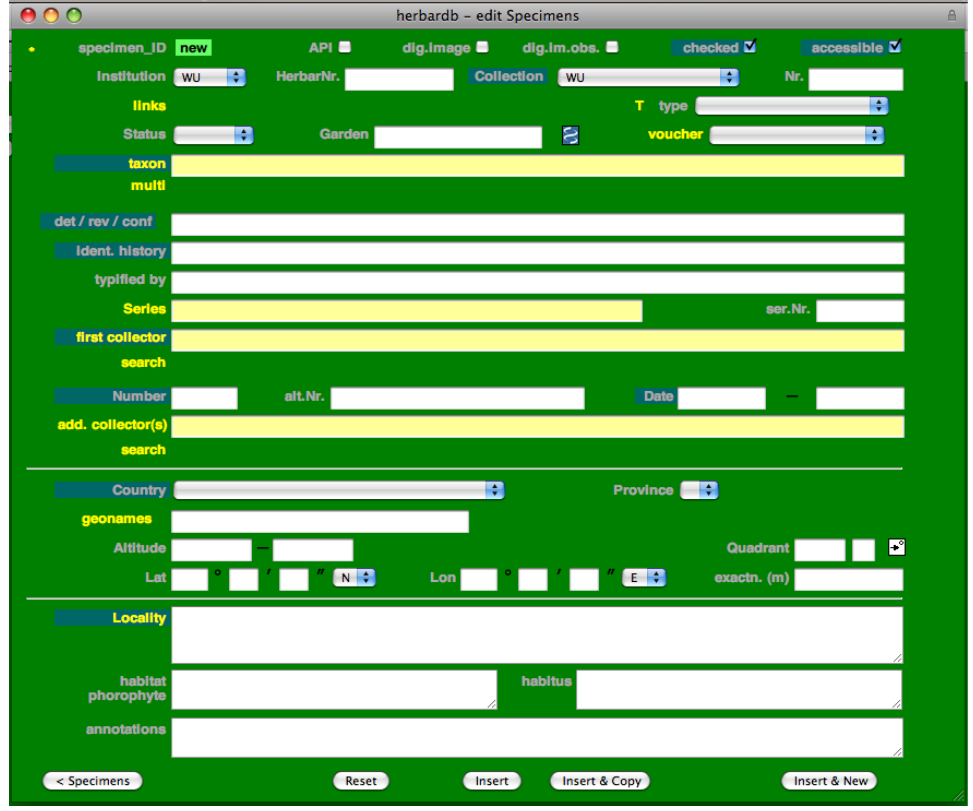Focus the Nr. field beside Collection
Image resolution: width=973 pixels, height=811 pixels.
[x=856, y=79]
